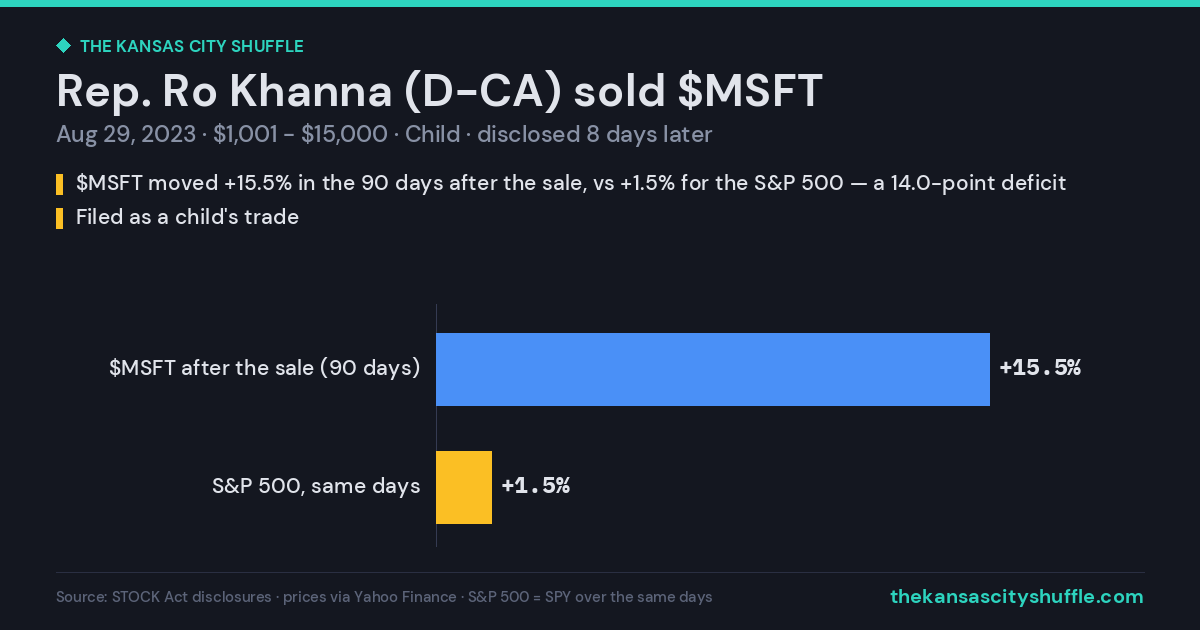
Task: Click the yellow S&P 500 bar
Action: [x=464, y=487]
